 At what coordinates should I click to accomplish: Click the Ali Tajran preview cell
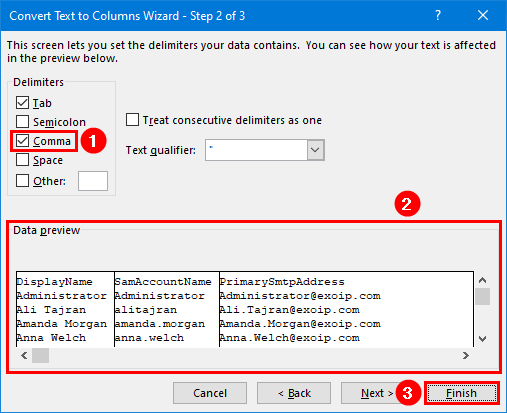point(51,310)
